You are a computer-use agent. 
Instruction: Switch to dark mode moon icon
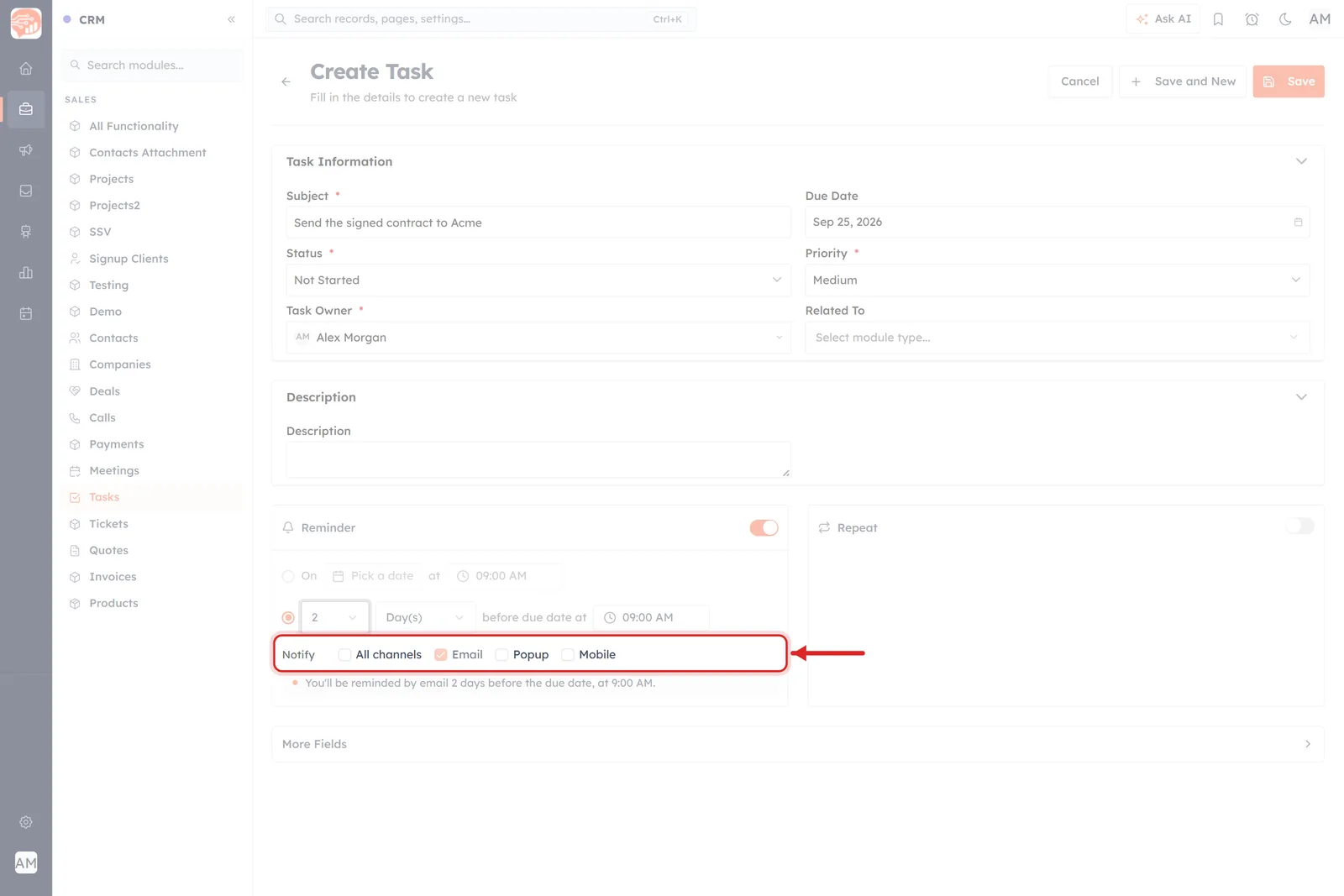point(1285,19)
